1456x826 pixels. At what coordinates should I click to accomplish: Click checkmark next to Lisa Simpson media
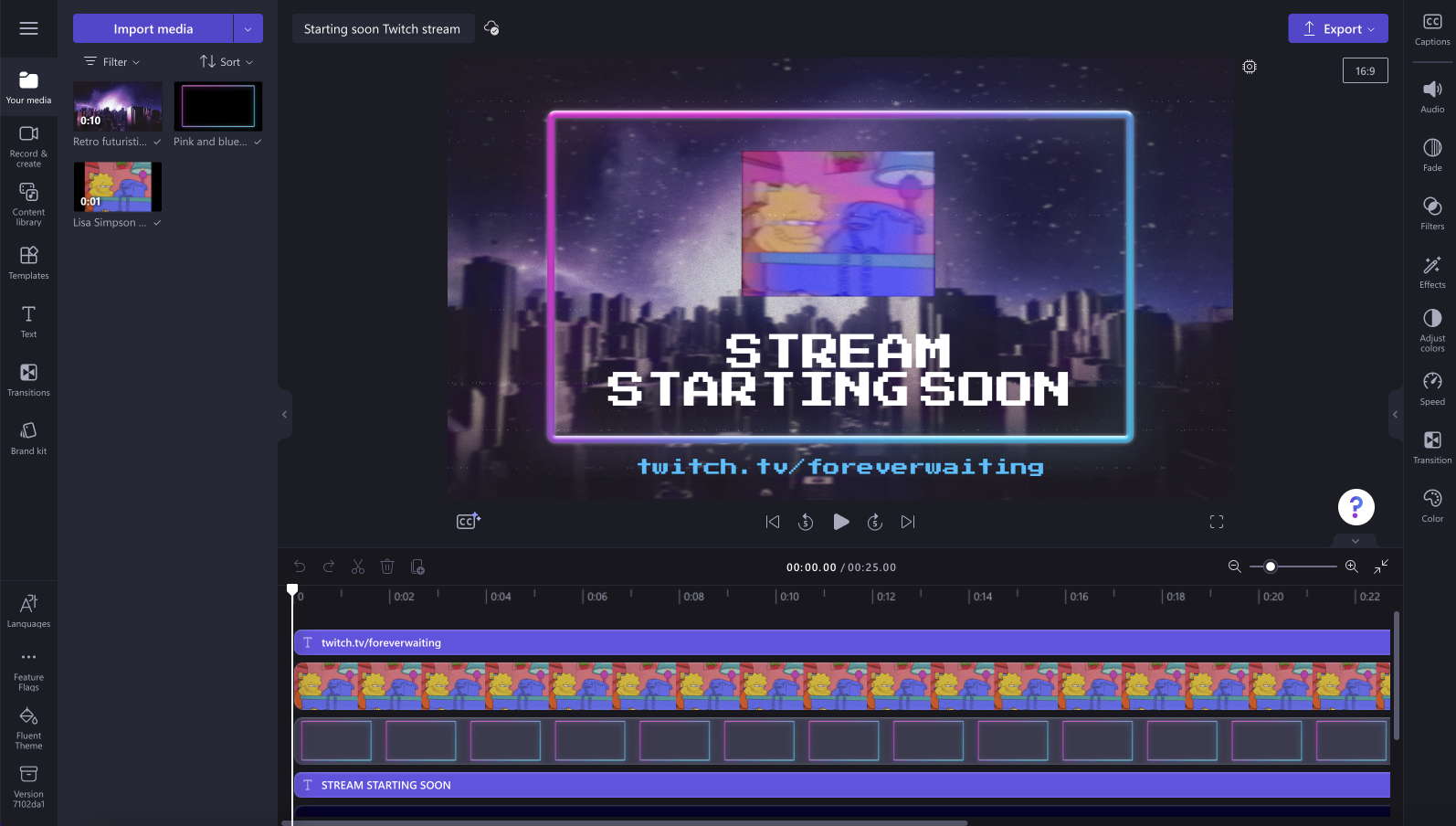click(x=157, y=223)
